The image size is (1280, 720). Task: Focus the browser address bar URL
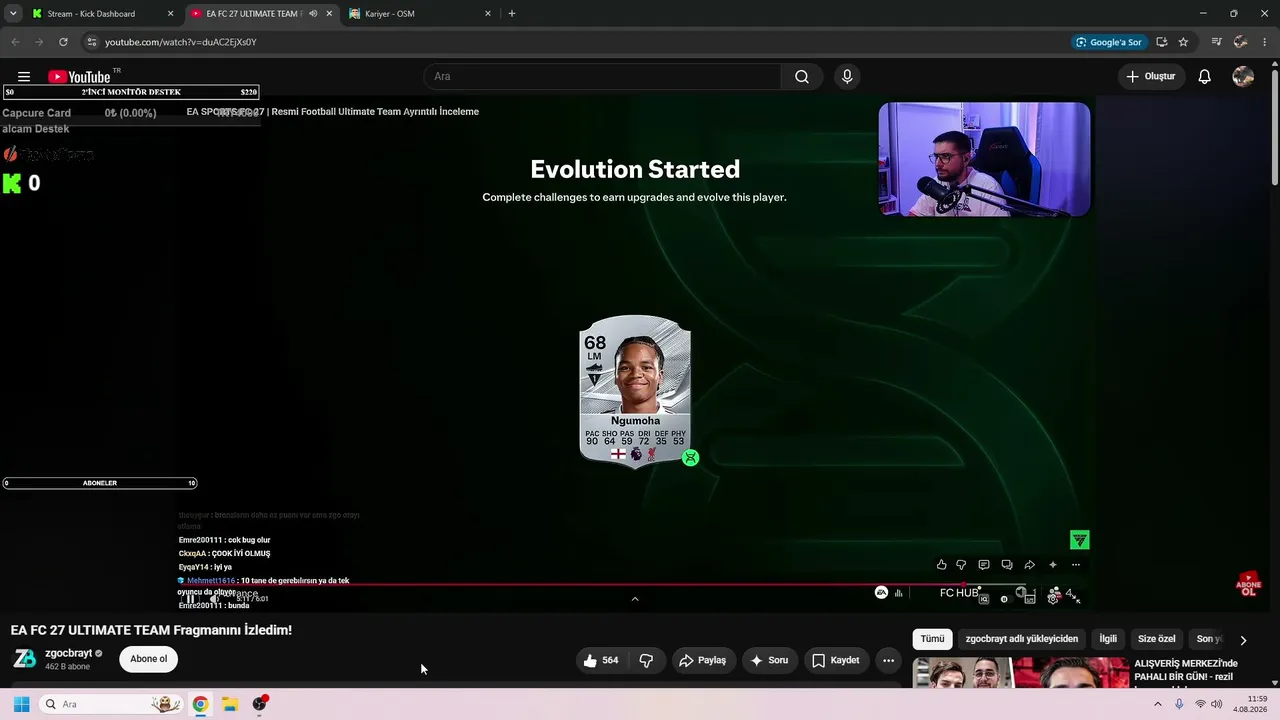tap(181, 42)
